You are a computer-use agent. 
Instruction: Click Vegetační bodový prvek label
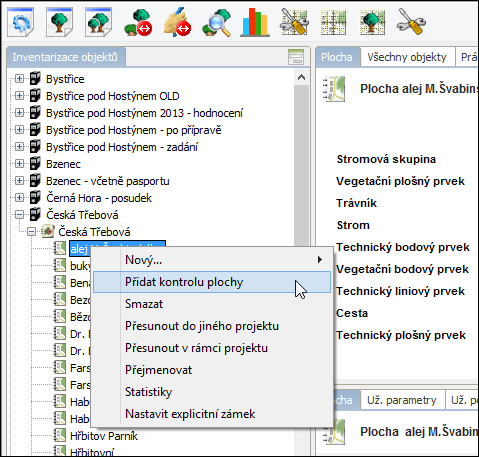(x=402, y=269)
